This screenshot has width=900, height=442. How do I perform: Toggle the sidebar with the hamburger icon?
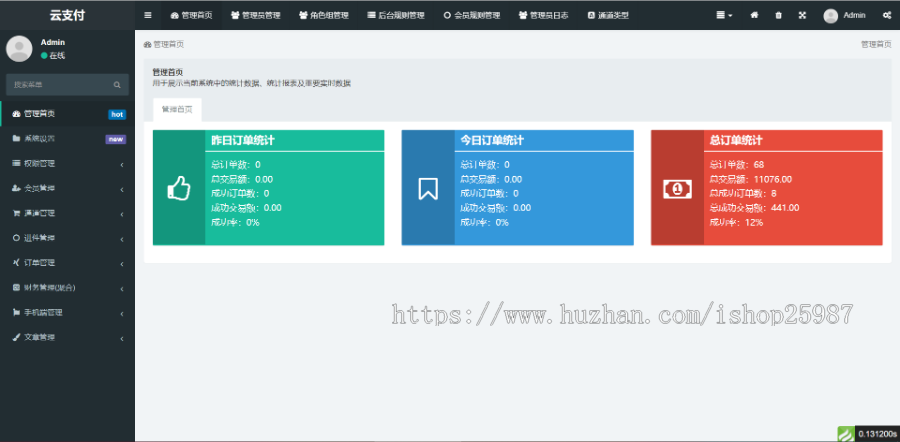coord(148,15)
